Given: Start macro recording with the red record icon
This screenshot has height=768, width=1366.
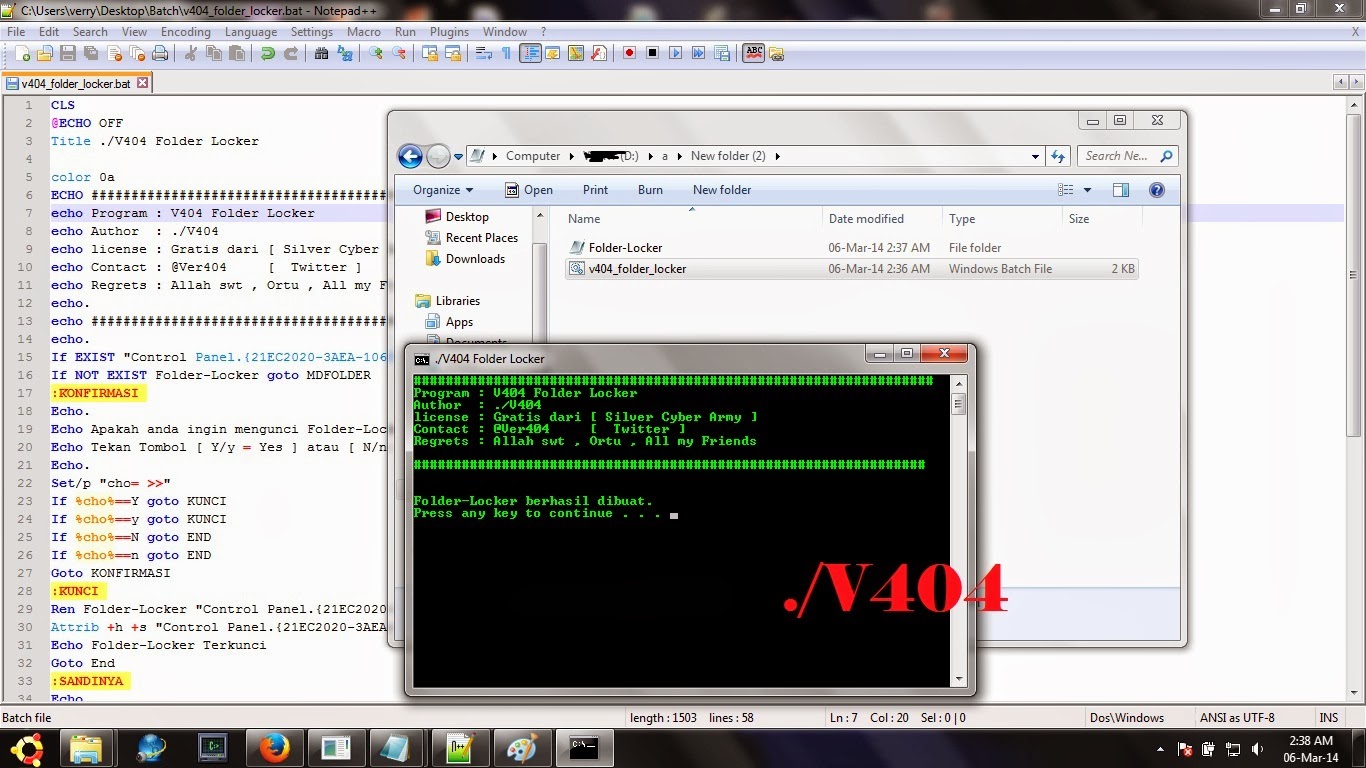Looking at the screenshot, I should pyautogui.click(x=629, y=53).
